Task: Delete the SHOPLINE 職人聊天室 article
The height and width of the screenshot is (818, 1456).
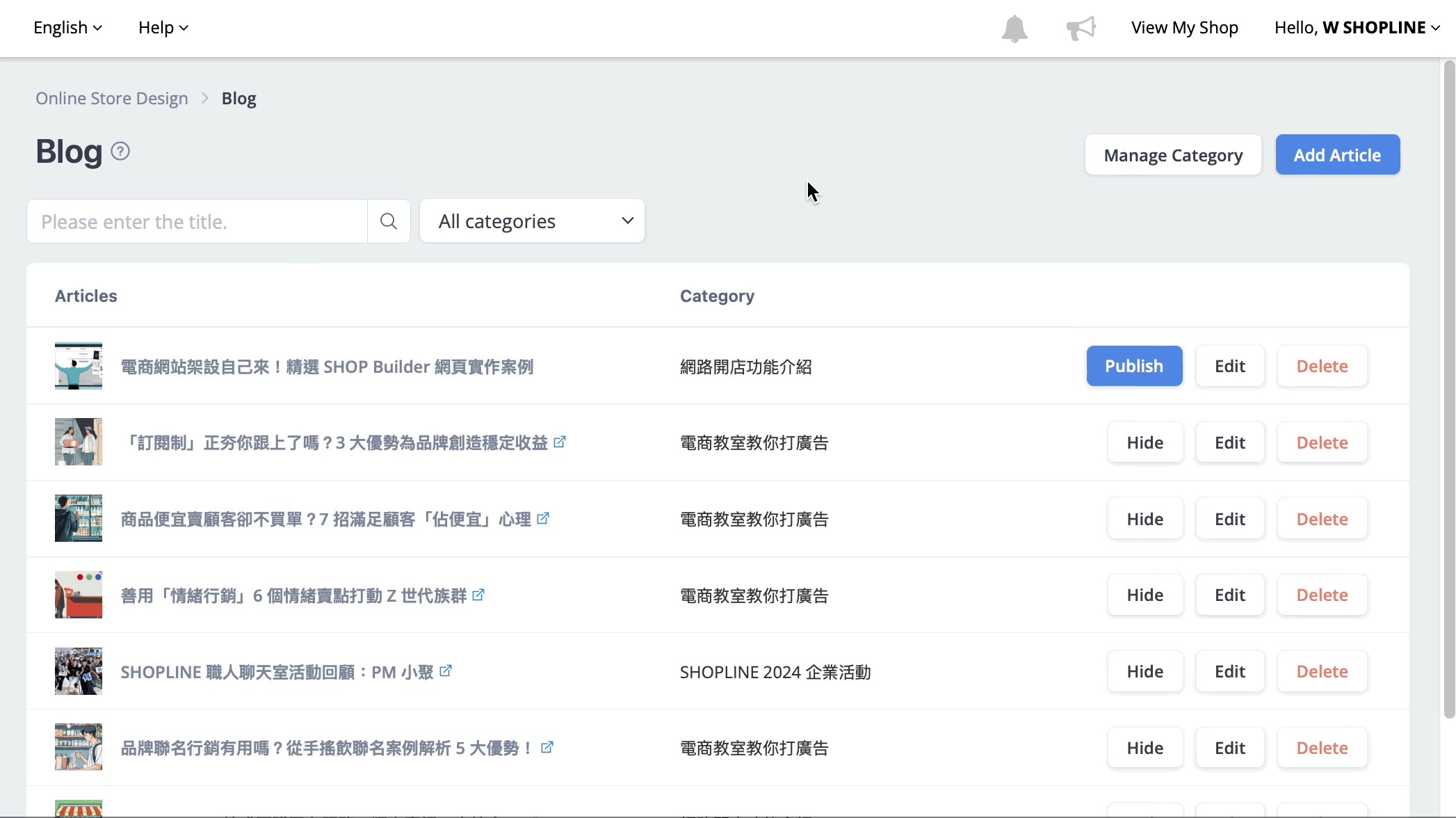Action: click(x=1322, y=671)
